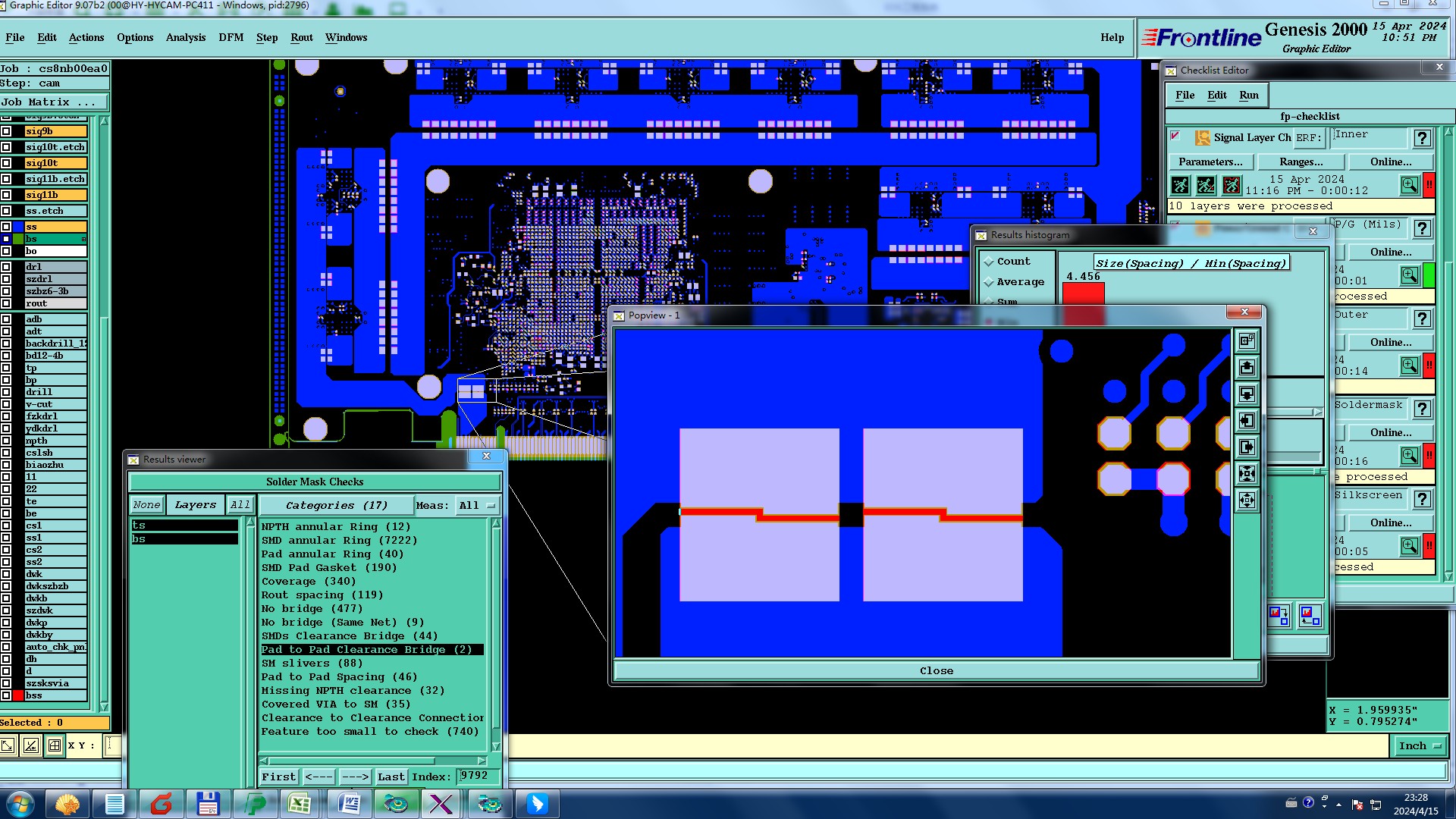1456x819 pixels.
Task: Open the DFM menu
Action: pyautogui.click(x=231, y=37)
